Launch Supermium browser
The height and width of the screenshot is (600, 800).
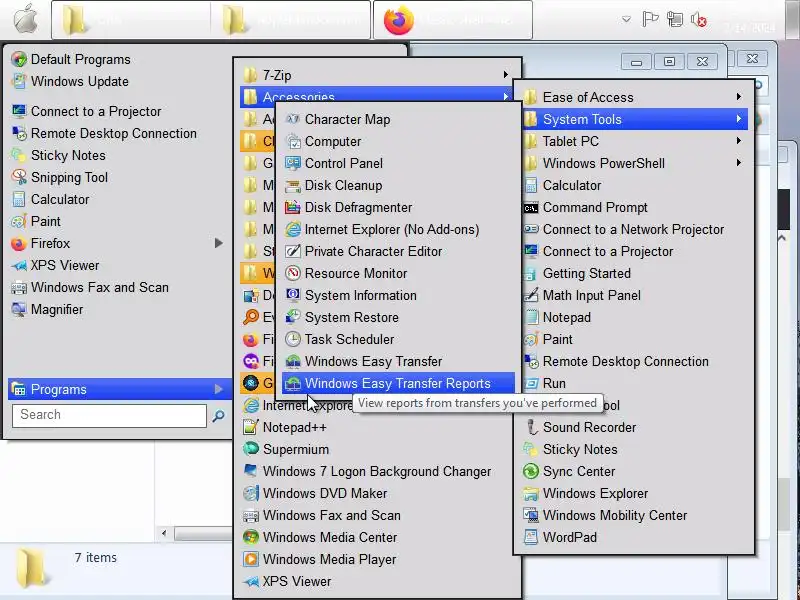tap(378, 449)
